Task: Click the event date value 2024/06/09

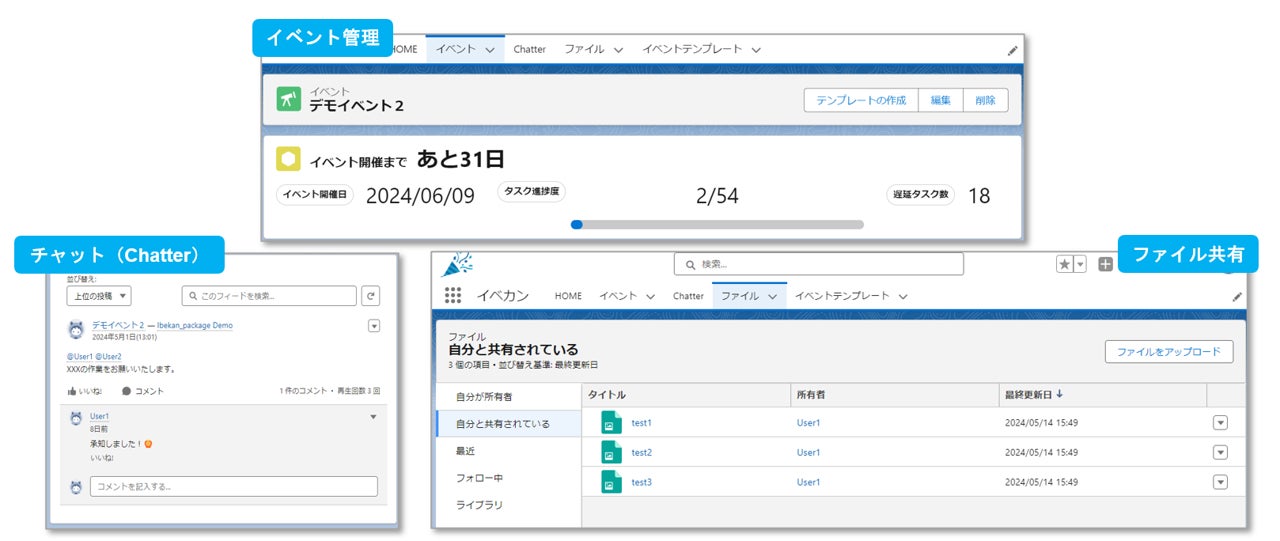Action: (420, 195)
